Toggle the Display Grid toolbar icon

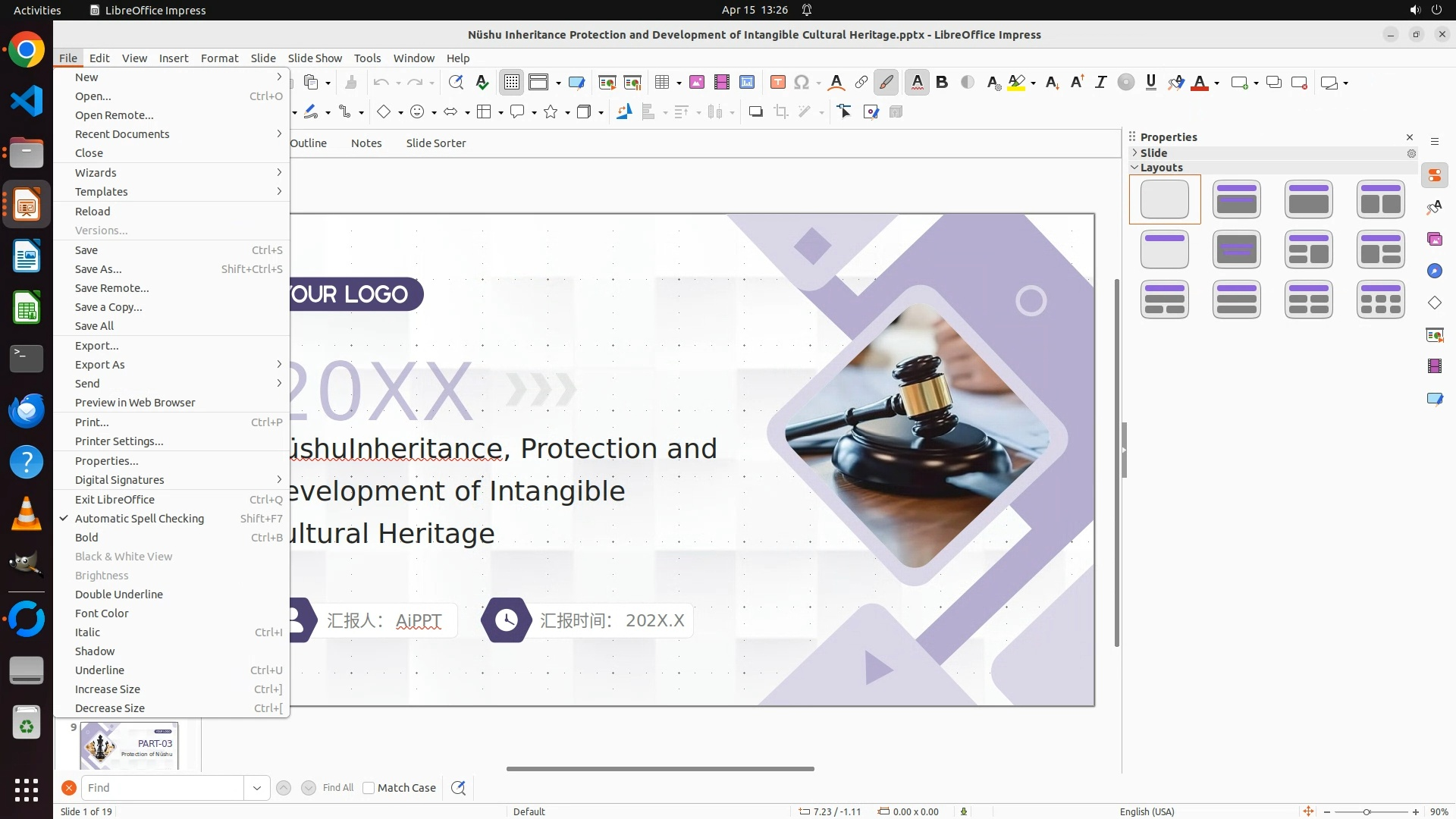pyautogui.click(x=512, y=83)
